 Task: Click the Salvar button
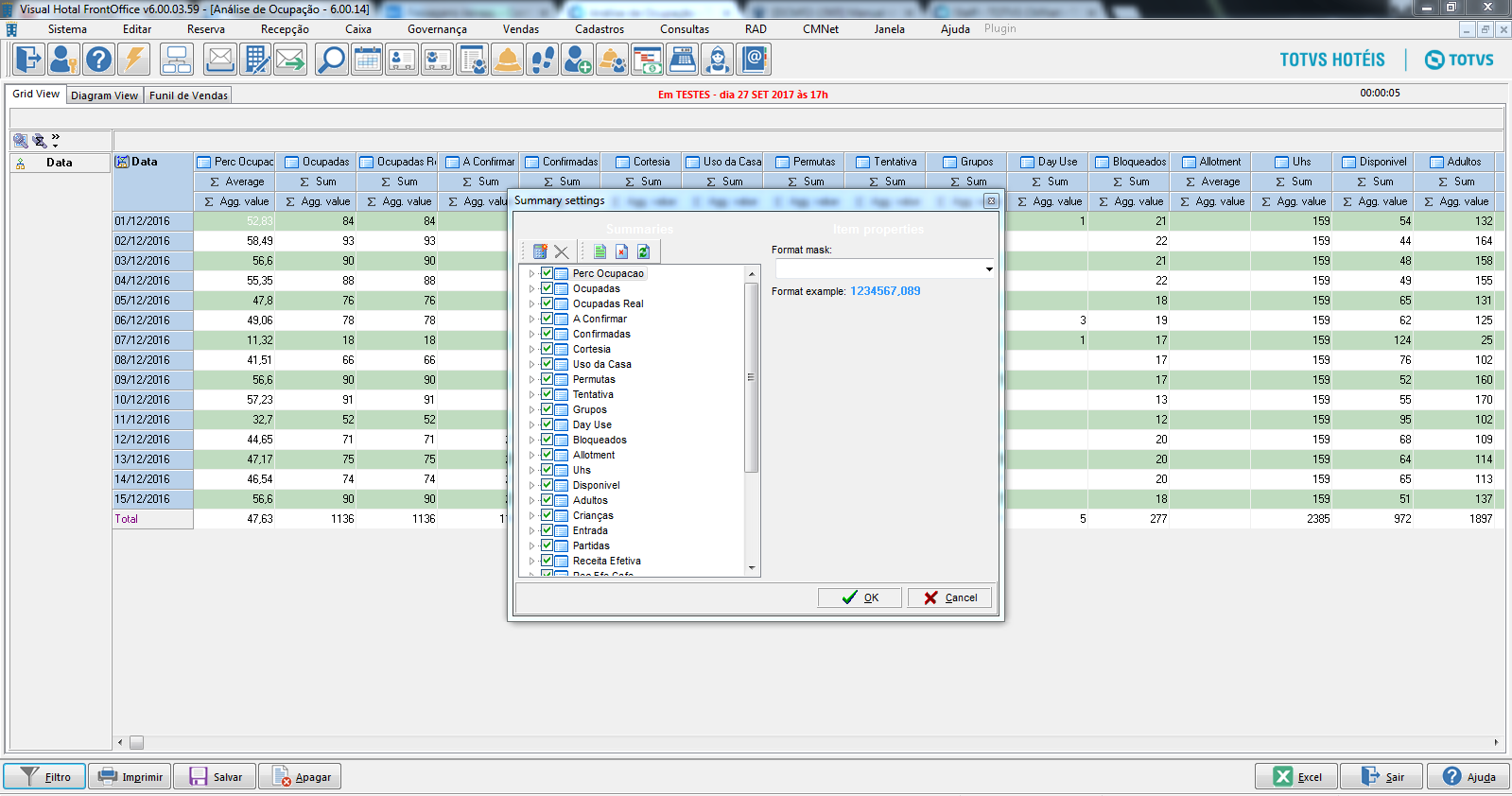point(215,777)
